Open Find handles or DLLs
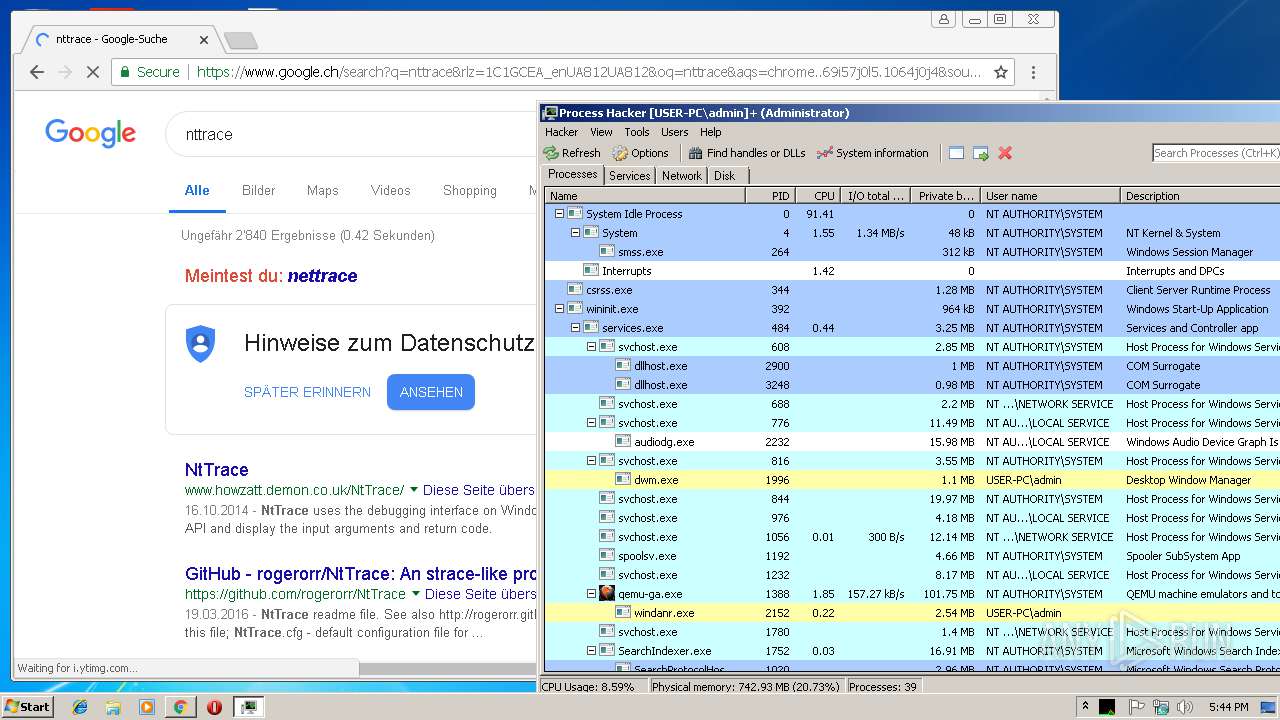Screen dimensions: 1280x720 [x=746, y=153]
